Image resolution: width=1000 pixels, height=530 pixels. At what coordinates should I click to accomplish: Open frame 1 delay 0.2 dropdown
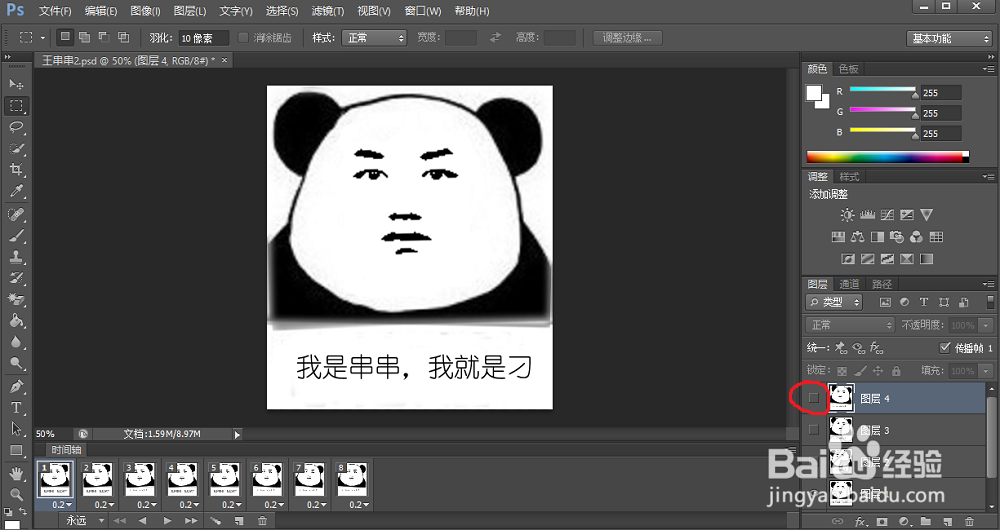click(62, 504)
